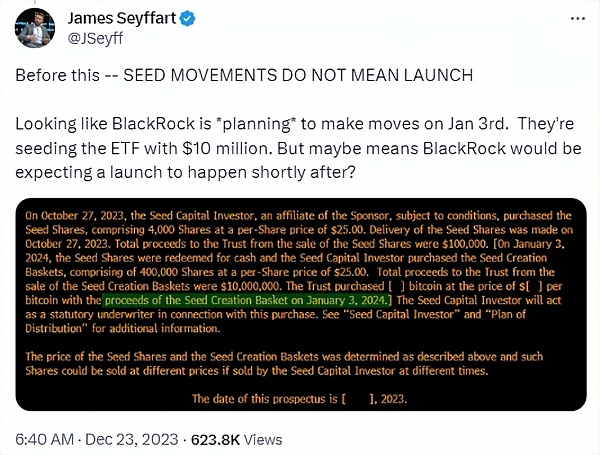
Task: Click the "Views" label
Action: tap(263, 440)
